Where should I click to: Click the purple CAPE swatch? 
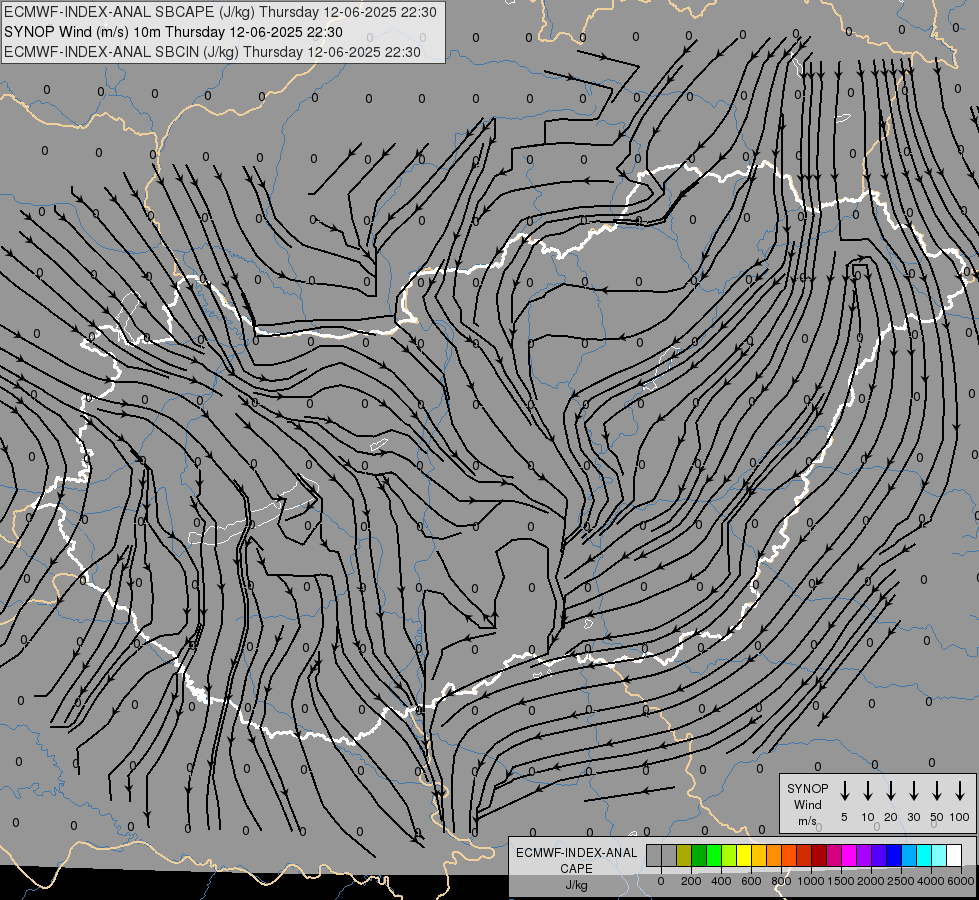pos(864,855)
